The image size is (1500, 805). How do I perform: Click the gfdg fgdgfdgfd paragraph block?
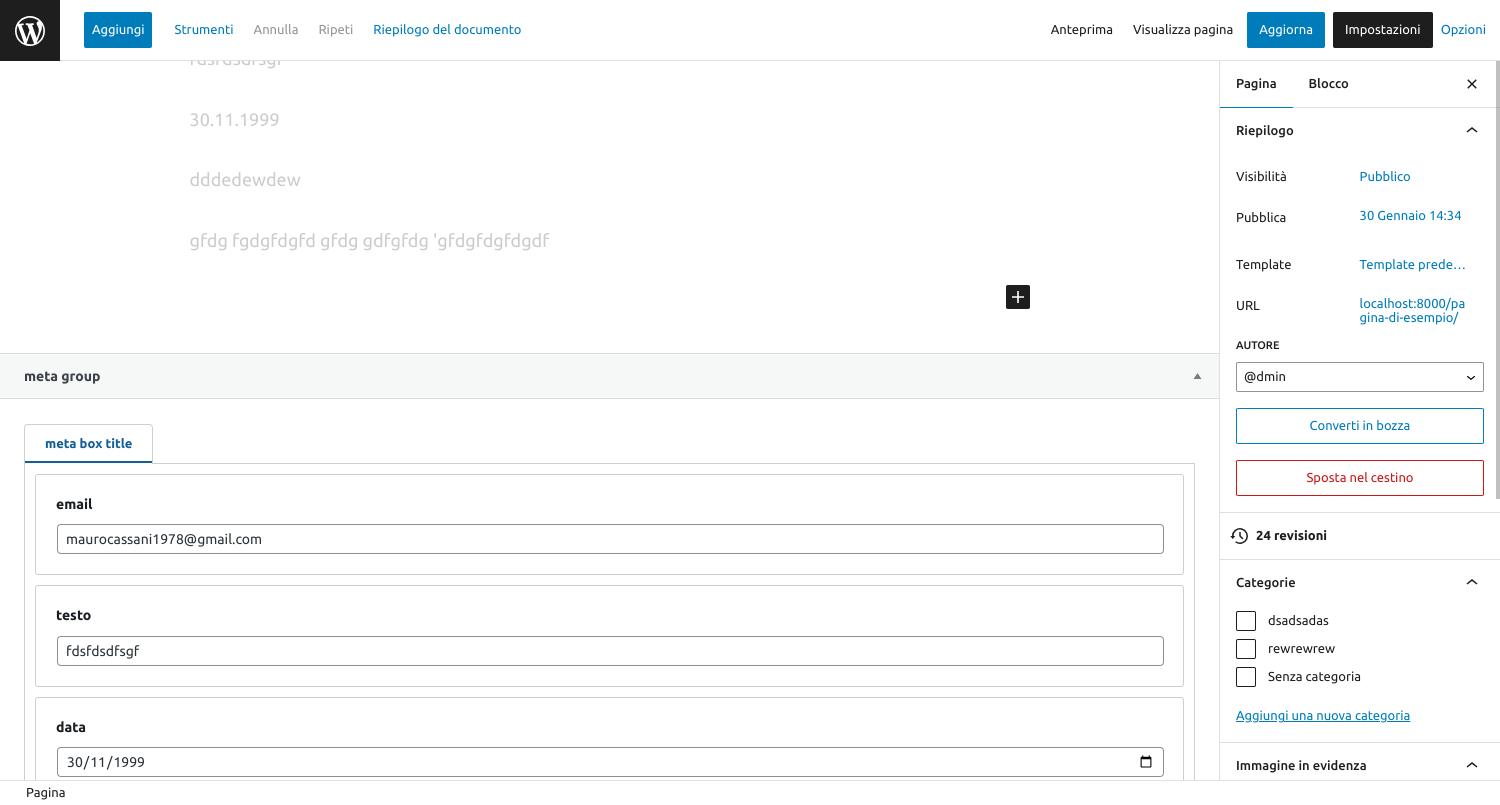[x=369, y=241]
